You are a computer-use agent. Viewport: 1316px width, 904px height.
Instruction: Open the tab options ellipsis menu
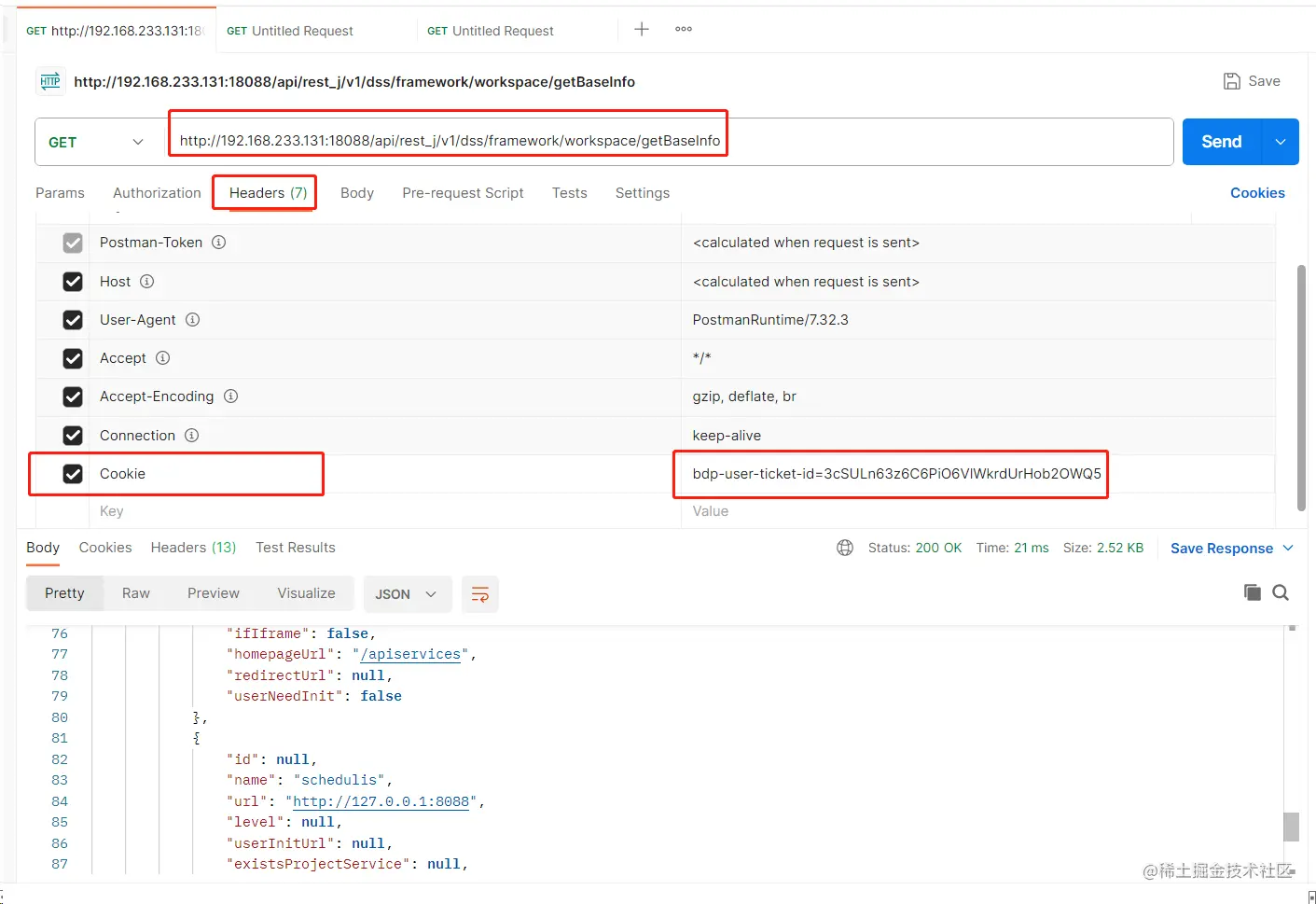point(684,29)
